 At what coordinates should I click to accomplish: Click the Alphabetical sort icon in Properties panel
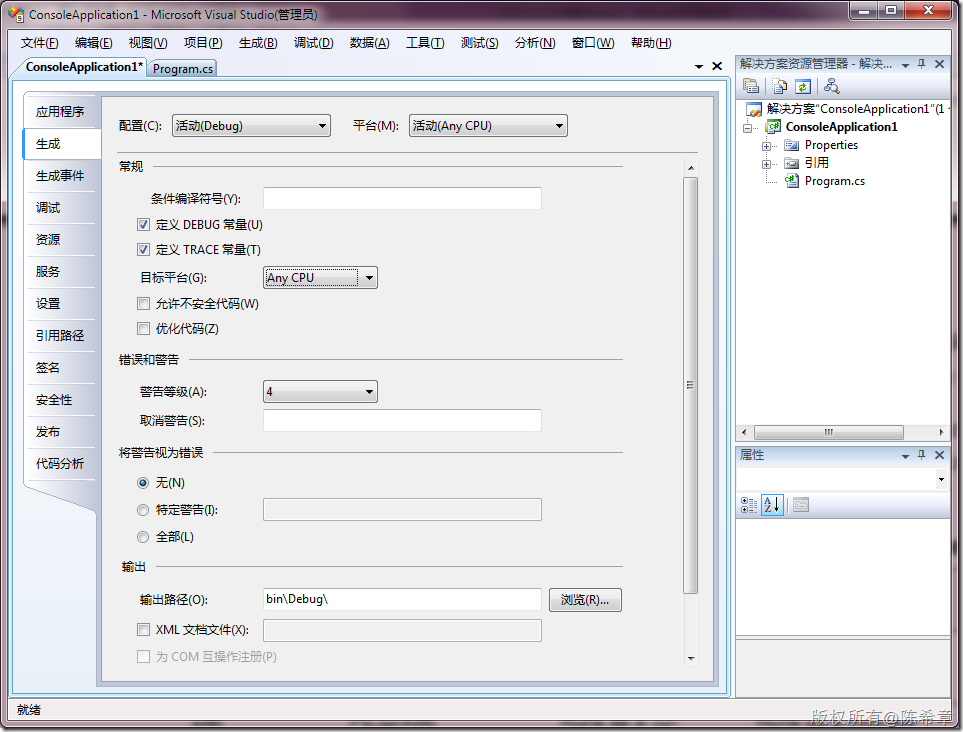coord(772,505)
